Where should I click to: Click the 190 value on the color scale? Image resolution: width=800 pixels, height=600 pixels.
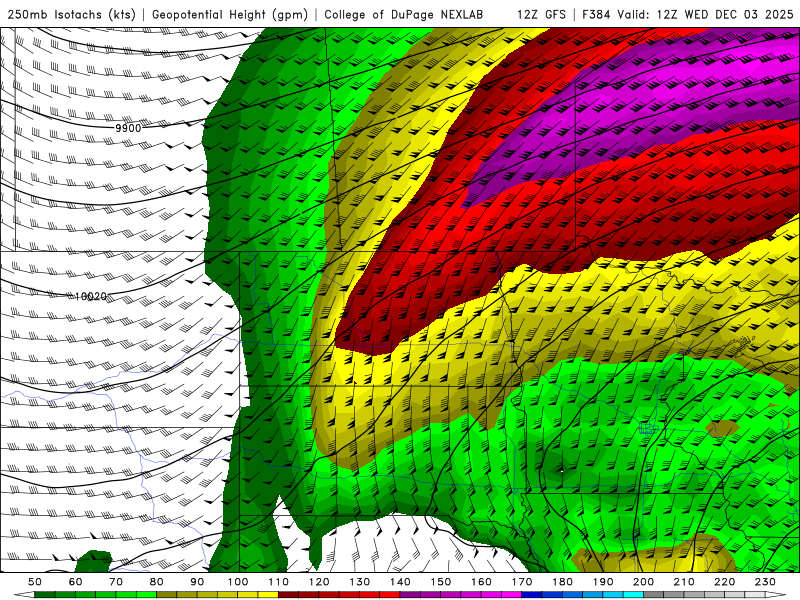point(603,582)
